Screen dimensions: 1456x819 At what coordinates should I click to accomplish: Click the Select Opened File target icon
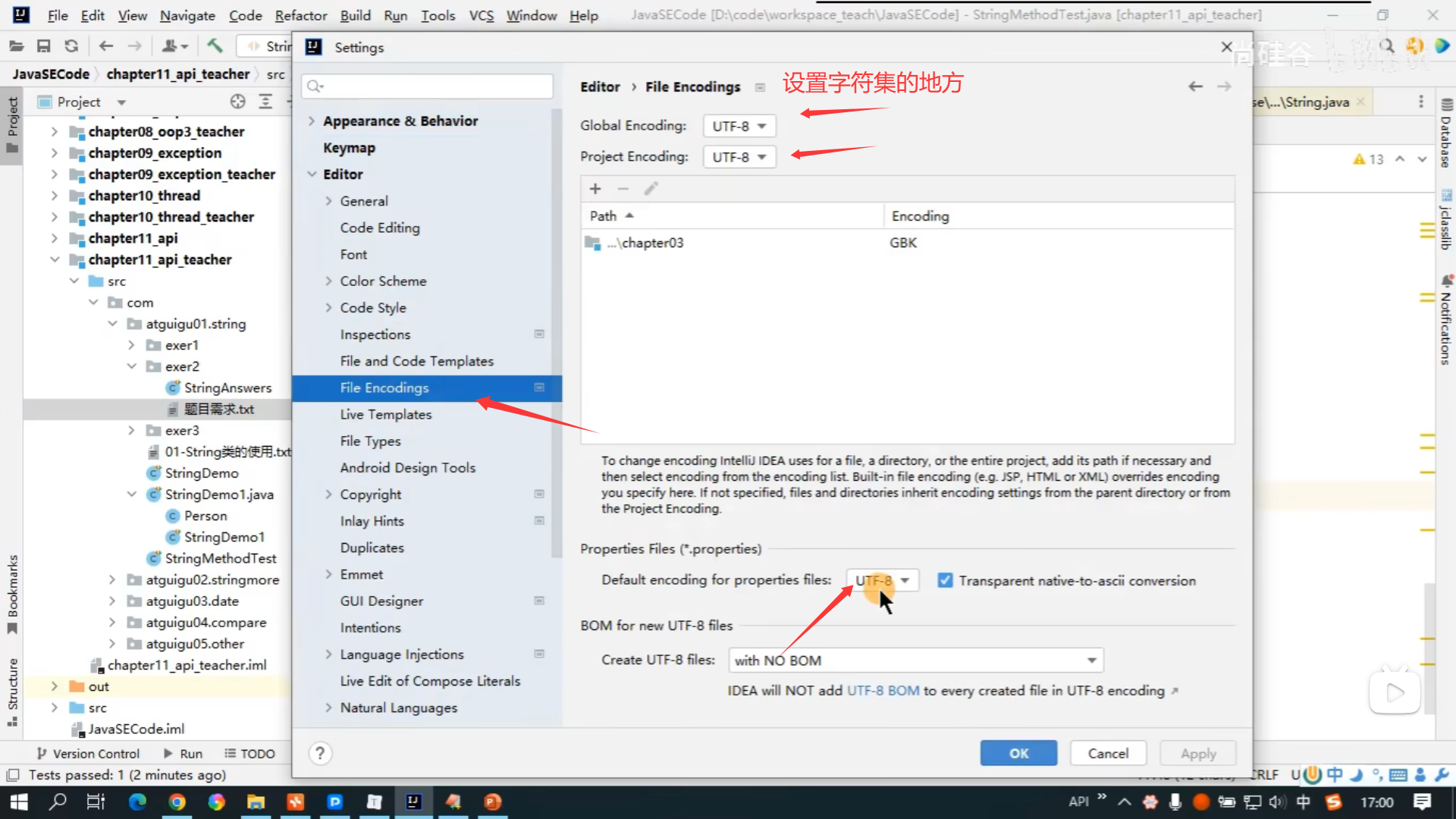click(238, 102)
